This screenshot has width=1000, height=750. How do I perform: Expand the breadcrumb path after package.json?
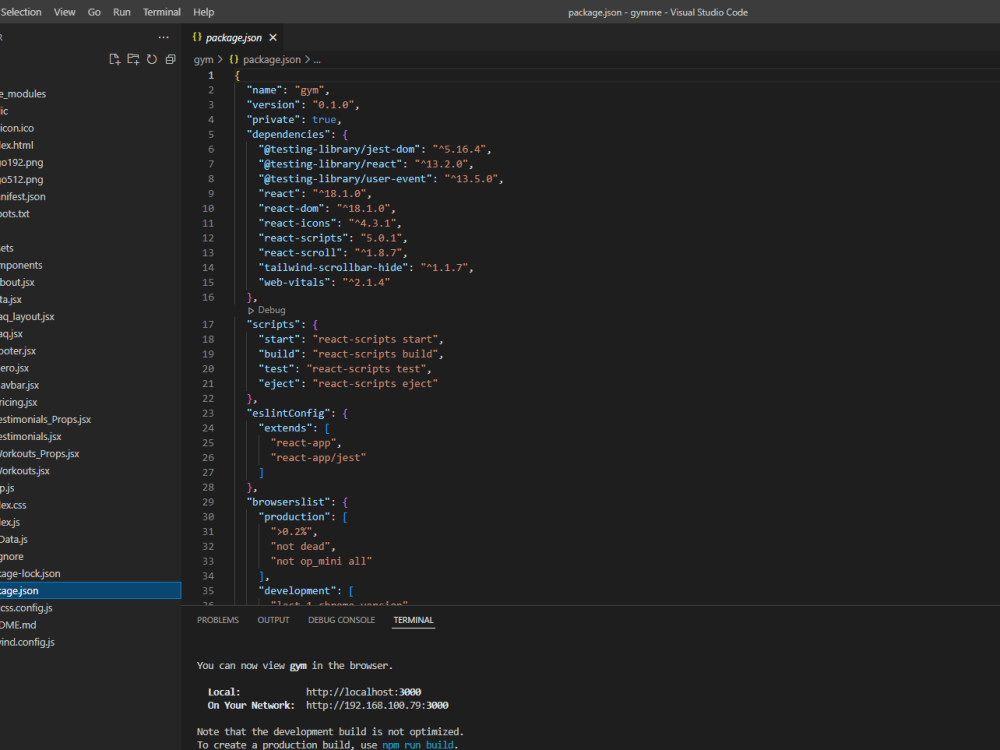click(x=315, y=59)
